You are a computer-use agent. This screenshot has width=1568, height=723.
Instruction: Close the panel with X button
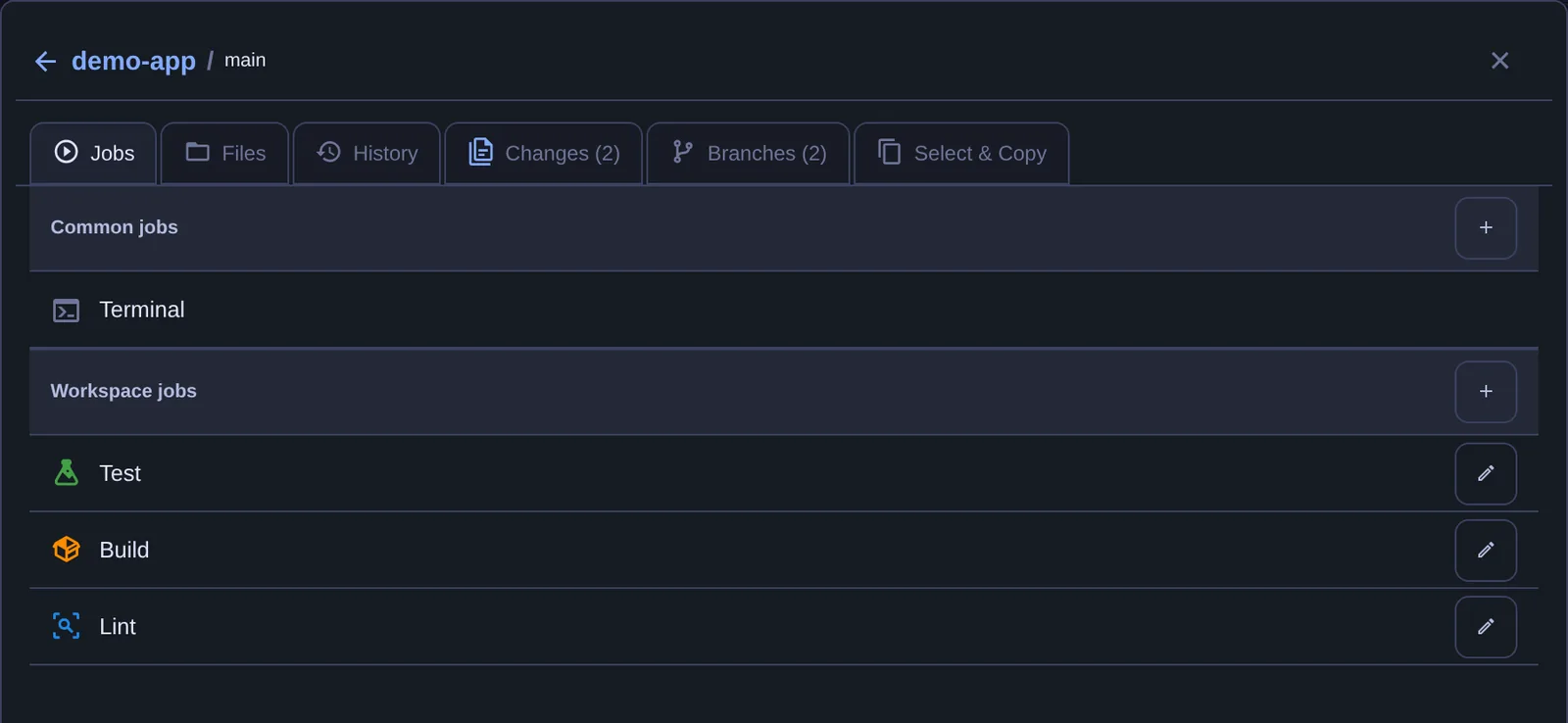click(x=1499, y=61)
